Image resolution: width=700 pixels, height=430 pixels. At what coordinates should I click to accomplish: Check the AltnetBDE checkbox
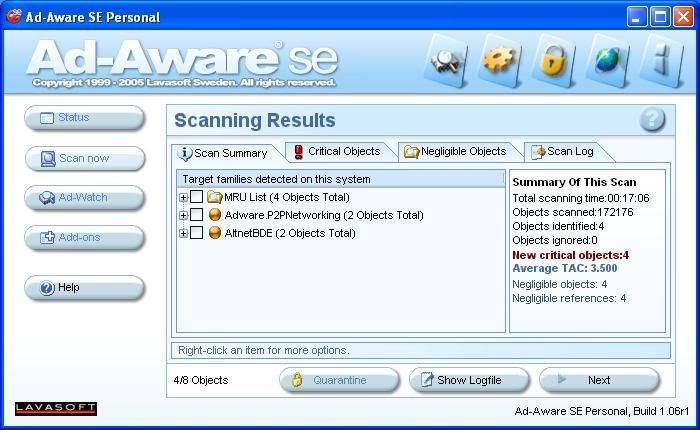pyautogui.click(x=196, y=233)
